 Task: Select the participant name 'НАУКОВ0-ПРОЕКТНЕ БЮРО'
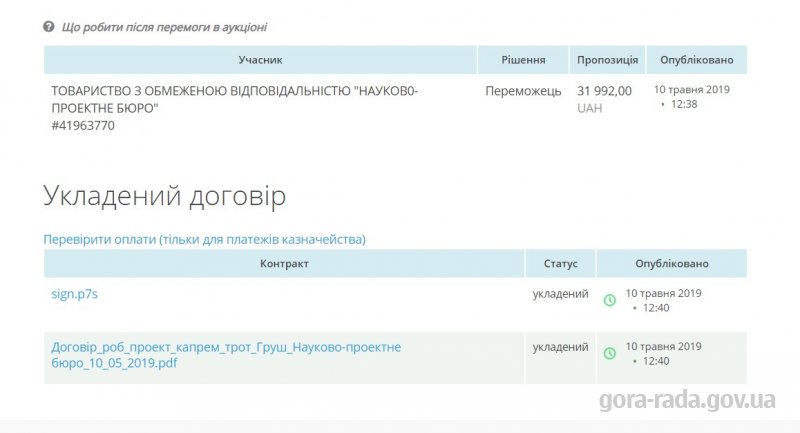[x=235, y=99]
